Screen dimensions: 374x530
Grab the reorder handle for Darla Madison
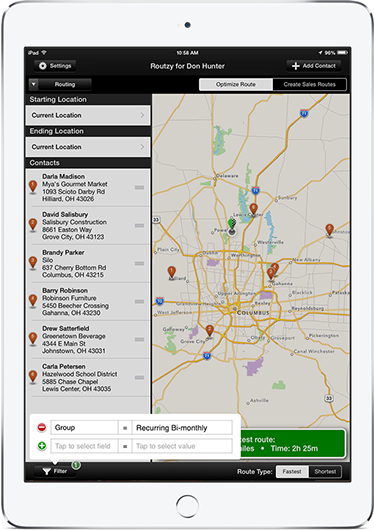(x=139, y=187)
